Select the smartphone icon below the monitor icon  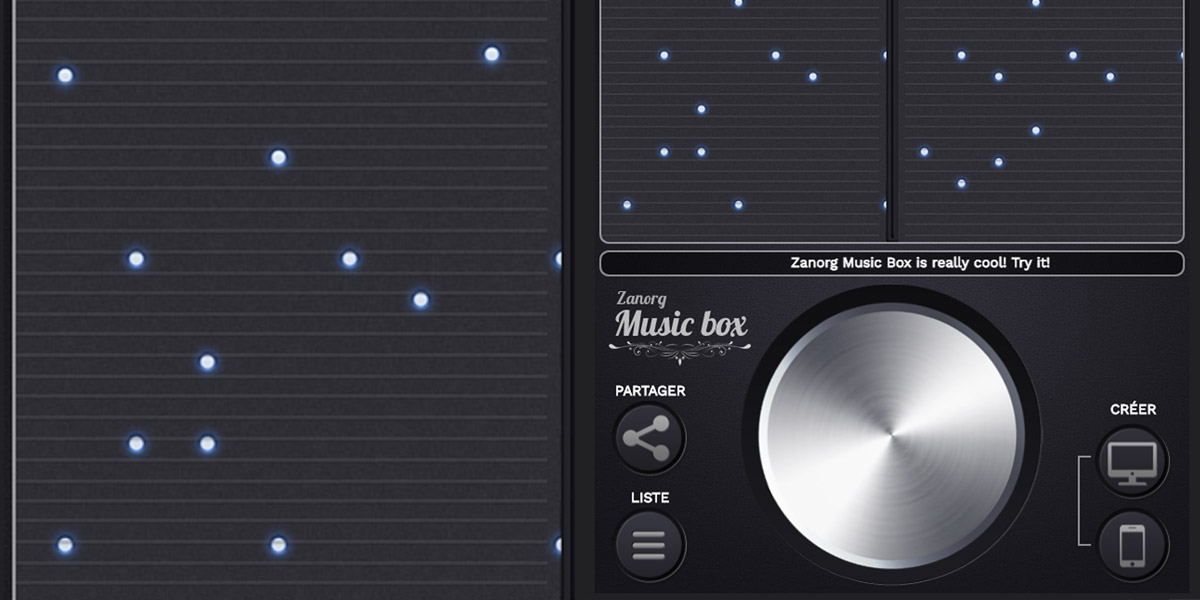(1131, 543)
